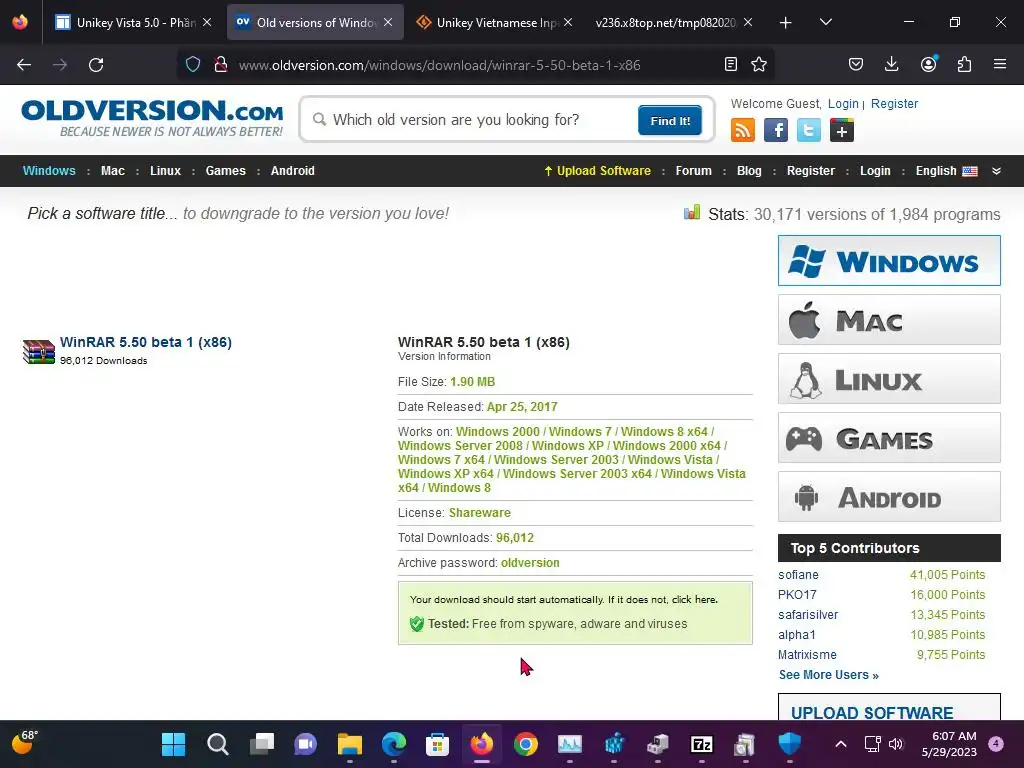Bookmark this page with star icon
The height and width of the screenshot is (768, 1024).
coord(759,64)
